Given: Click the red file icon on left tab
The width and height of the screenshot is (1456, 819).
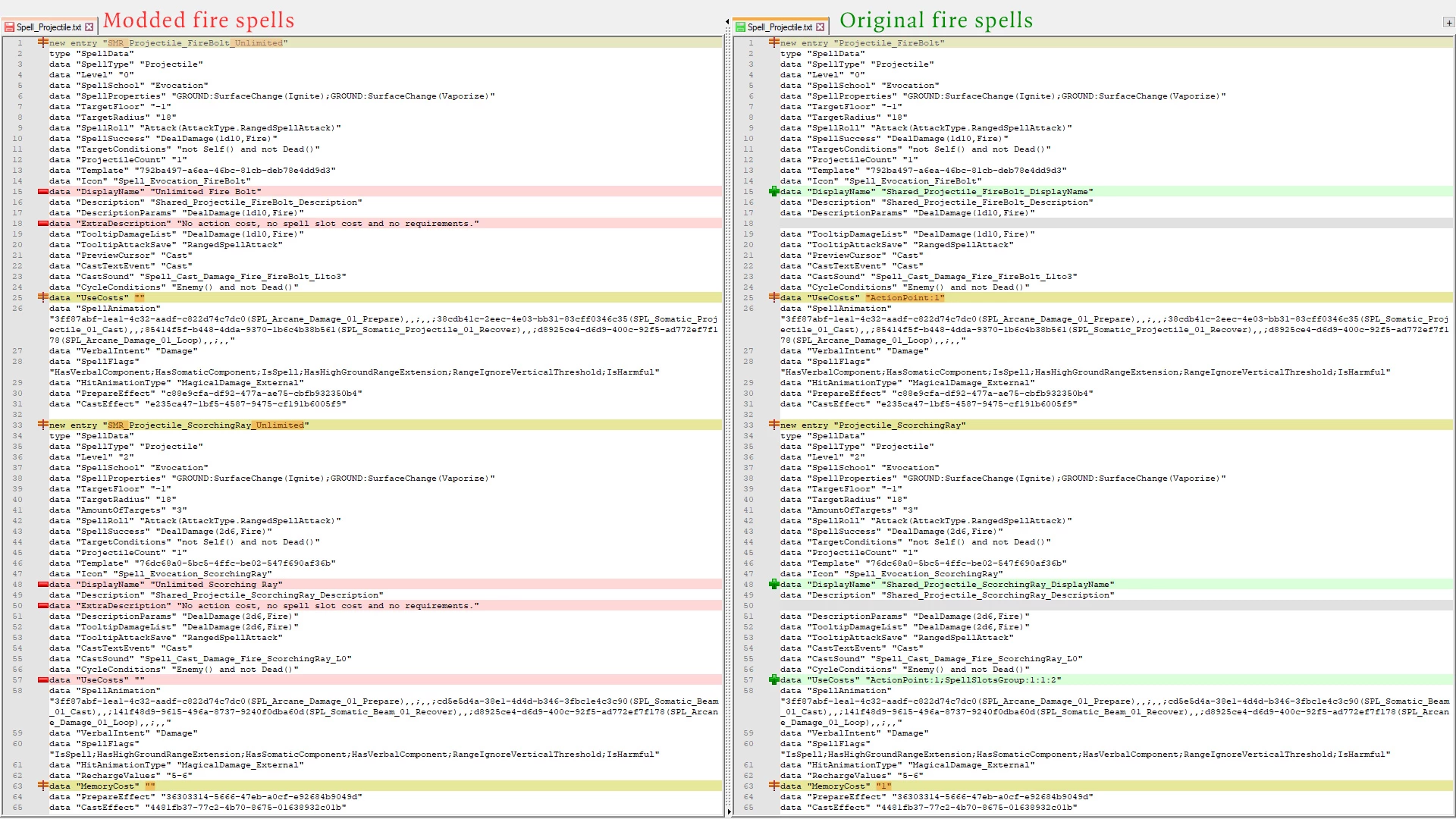Looking at the screenshot, I should [x=9, y=27].
